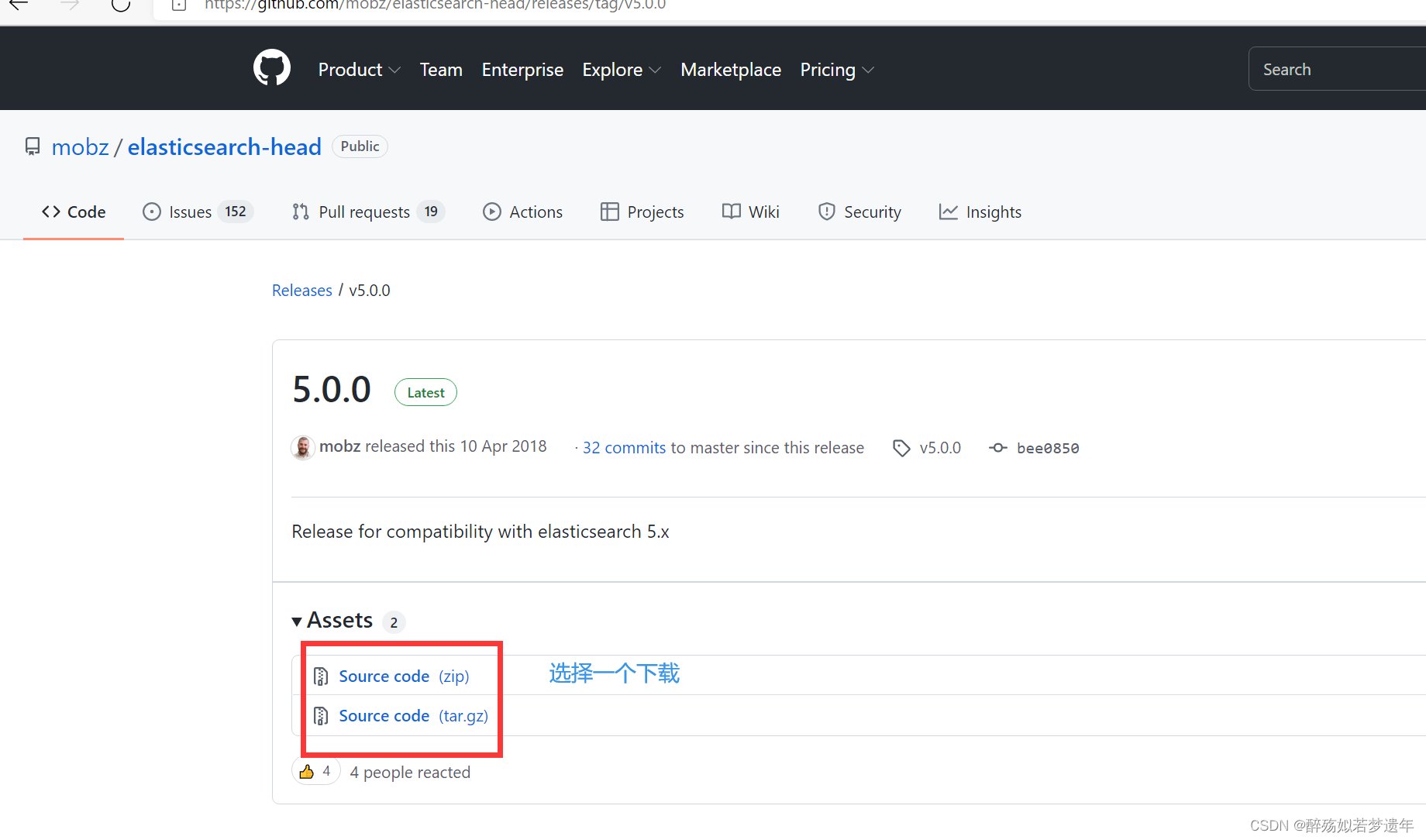Click the Insights graph icon
Image resolution: width=1426 pixels, height=840 pixels.
(949, 212)
